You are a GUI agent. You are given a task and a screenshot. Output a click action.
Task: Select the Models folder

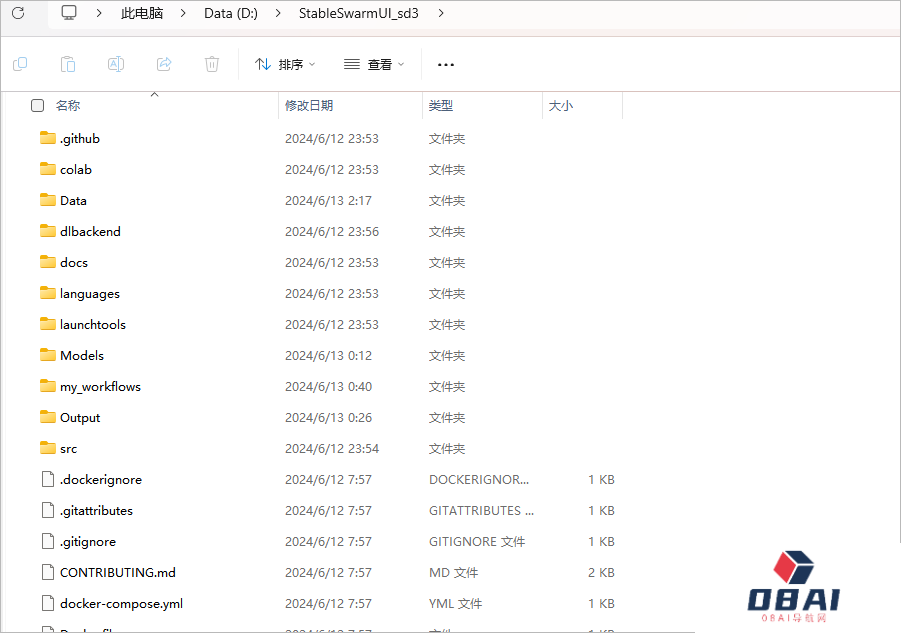pyautogui.click(x=82, y=355)
